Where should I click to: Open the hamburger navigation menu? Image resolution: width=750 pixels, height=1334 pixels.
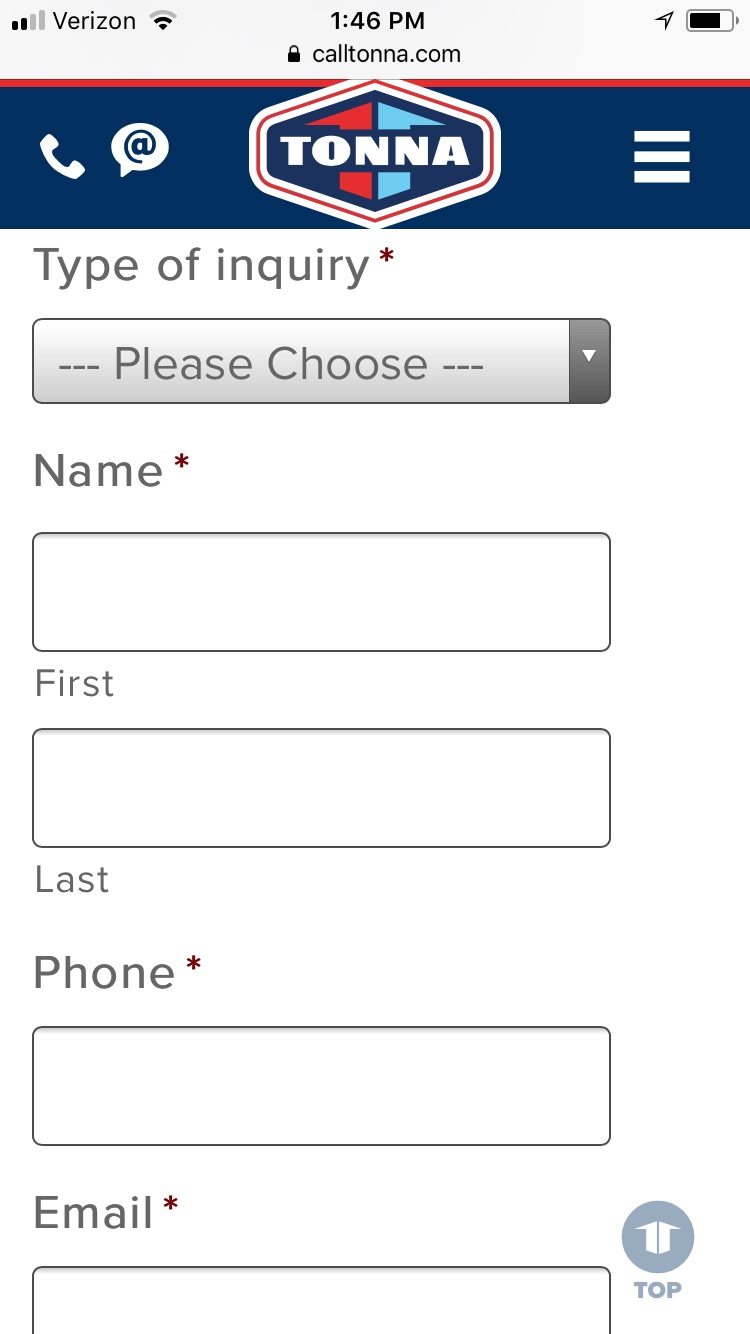(x=662, y=157)
